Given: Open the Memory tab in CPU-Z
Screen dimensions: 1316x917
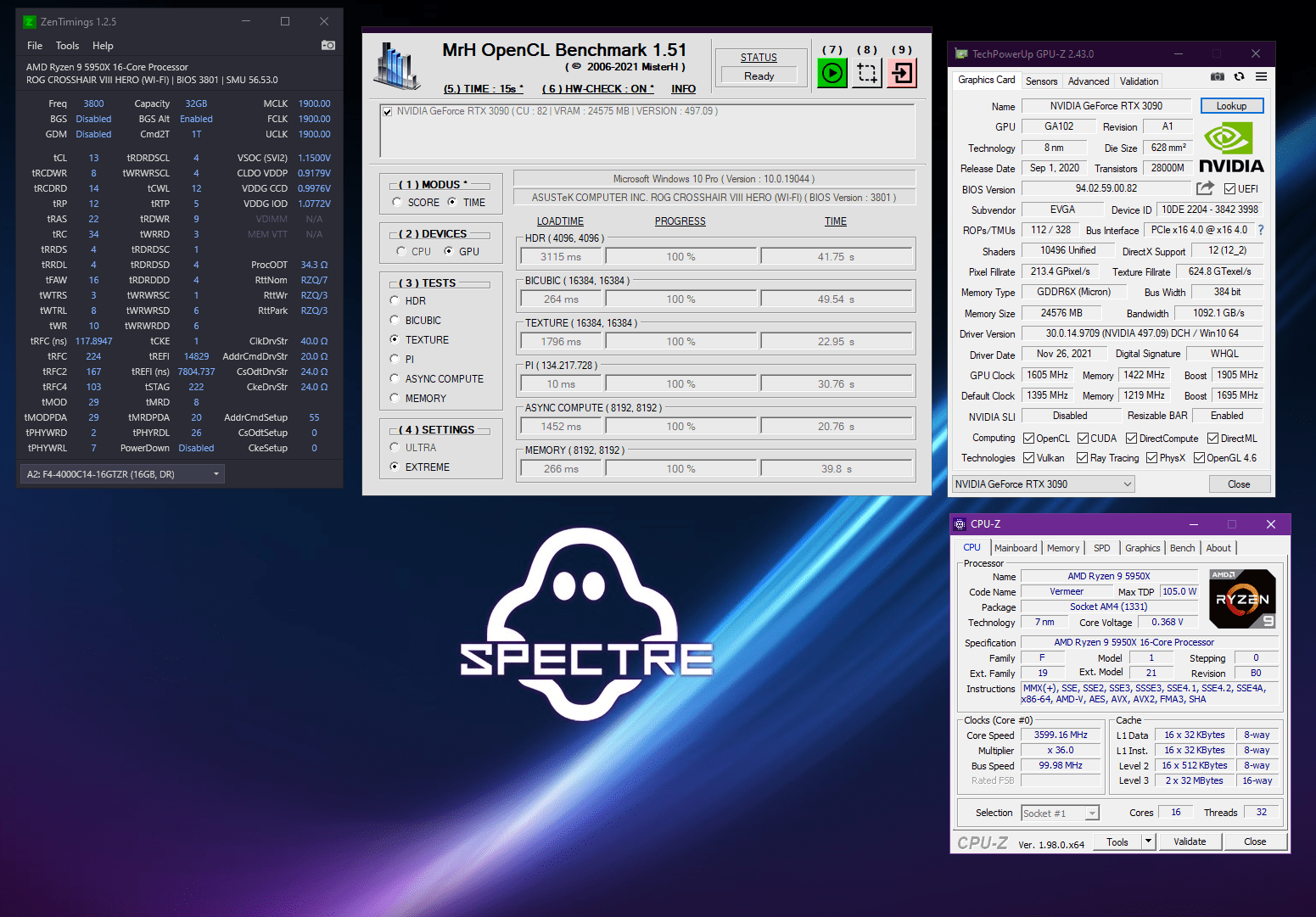Looking at the screenshot, I should tap(1063, 548).
